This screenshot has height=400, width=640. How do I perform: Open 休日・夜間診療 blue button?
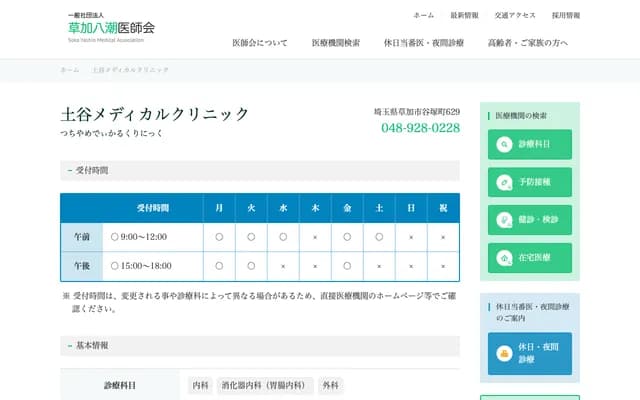point(530,353)
